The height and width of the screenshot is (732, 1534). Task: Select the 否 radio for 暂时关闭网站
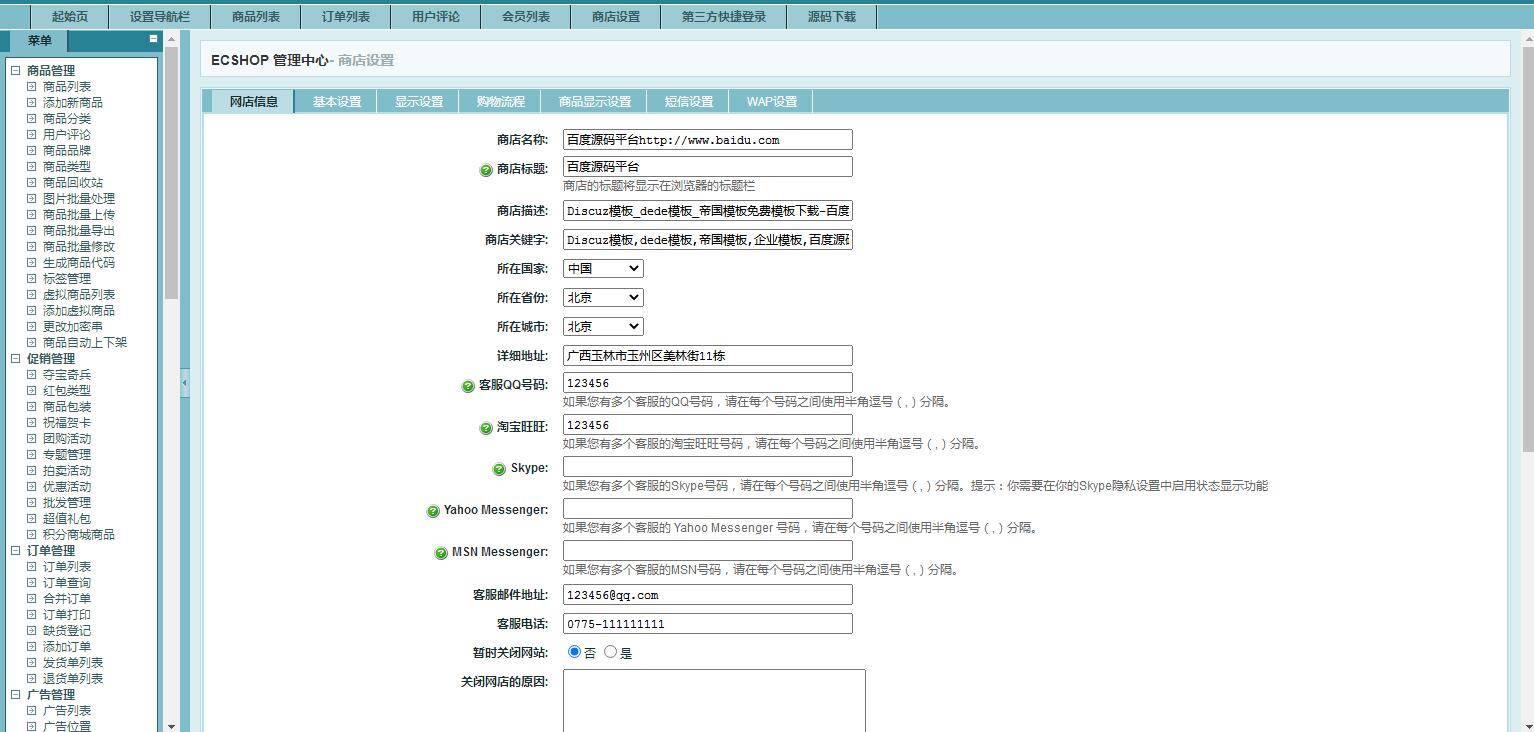tap(574, 651)
